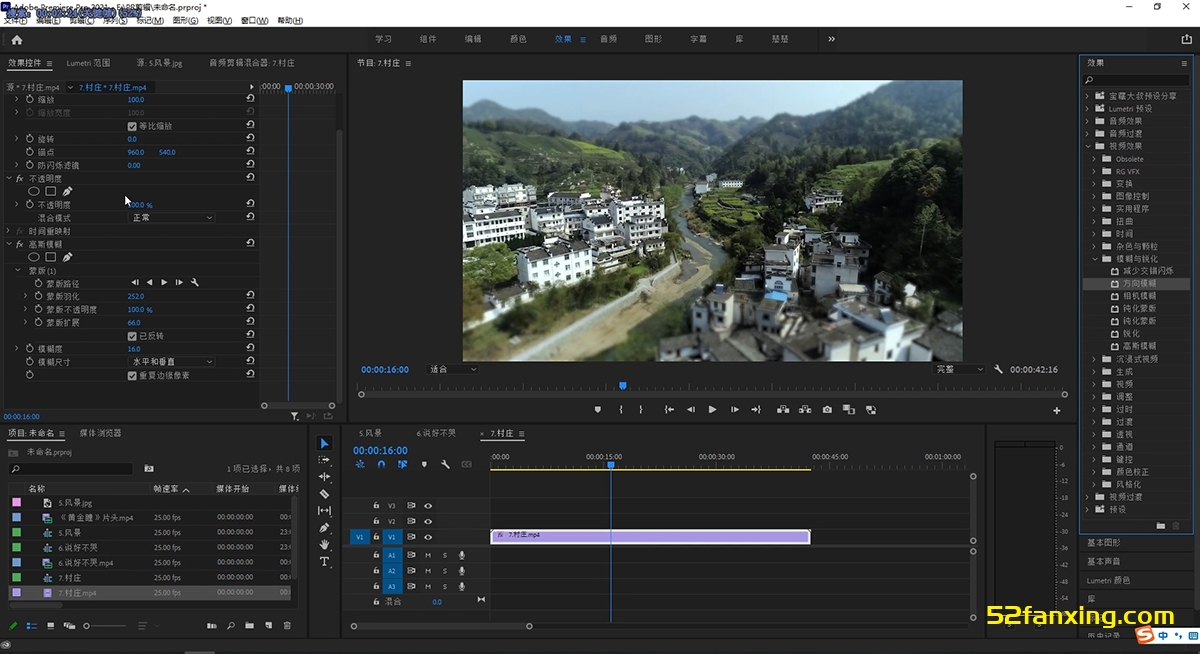The height and width of the screenshot is (654, 1200).
Task: Solo audio track A2
Action: point(445,570)
